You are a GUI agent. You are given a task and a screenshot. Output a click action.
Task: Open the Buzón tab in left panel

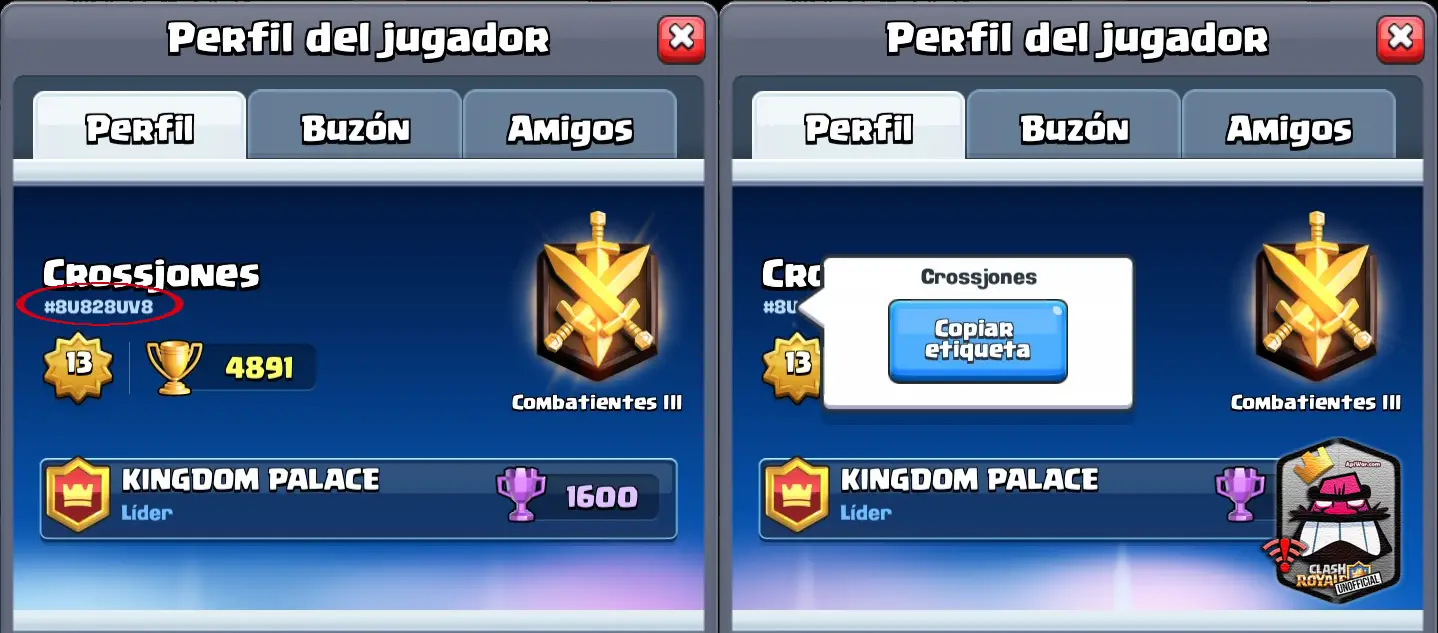point(355,127)
